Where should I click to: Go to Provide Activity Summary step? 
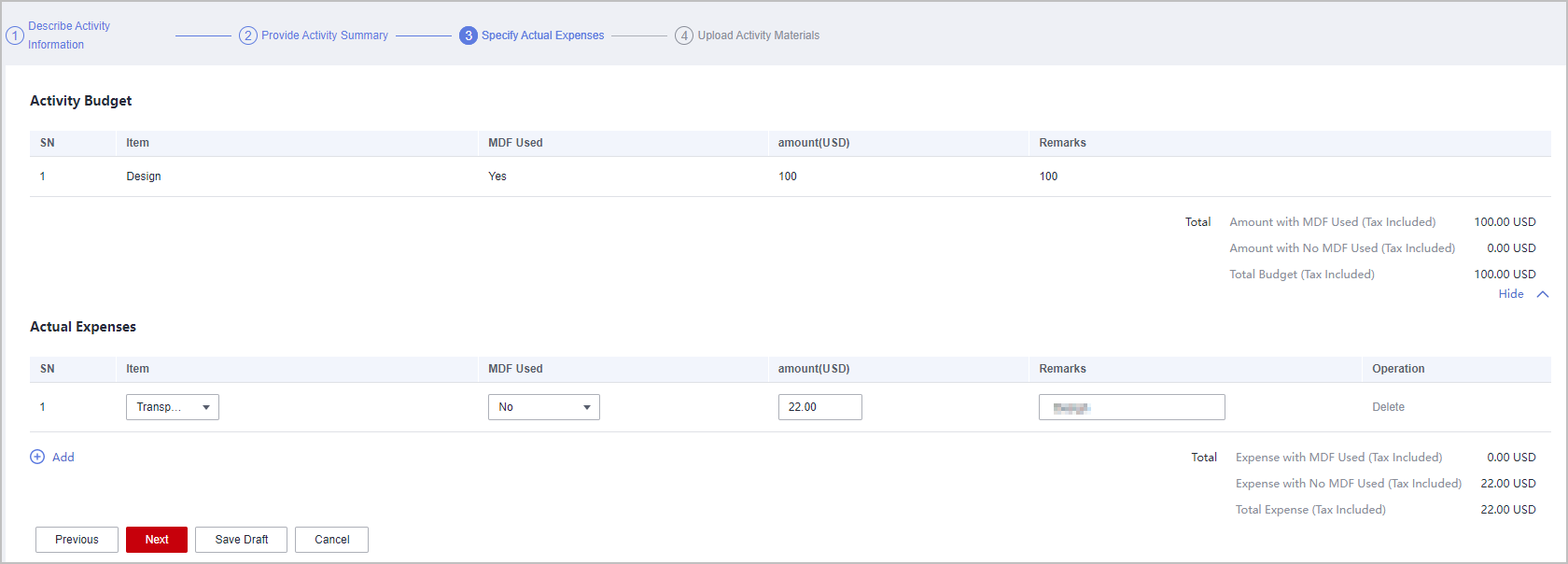(x=325, y=35)
